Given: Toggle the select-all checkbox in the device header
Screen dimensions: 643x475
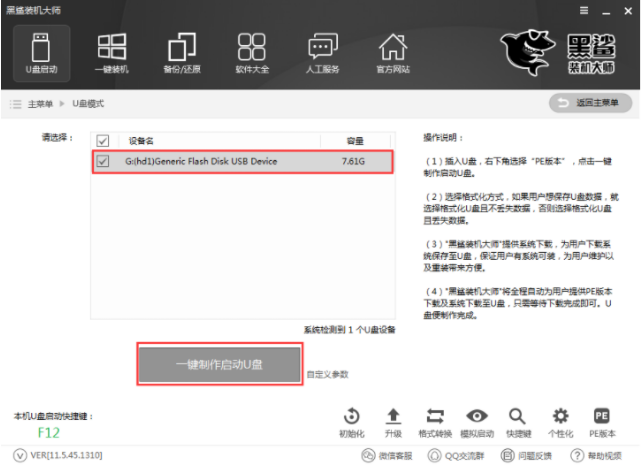Looking at the screenshot, I should tap(101, 141).
